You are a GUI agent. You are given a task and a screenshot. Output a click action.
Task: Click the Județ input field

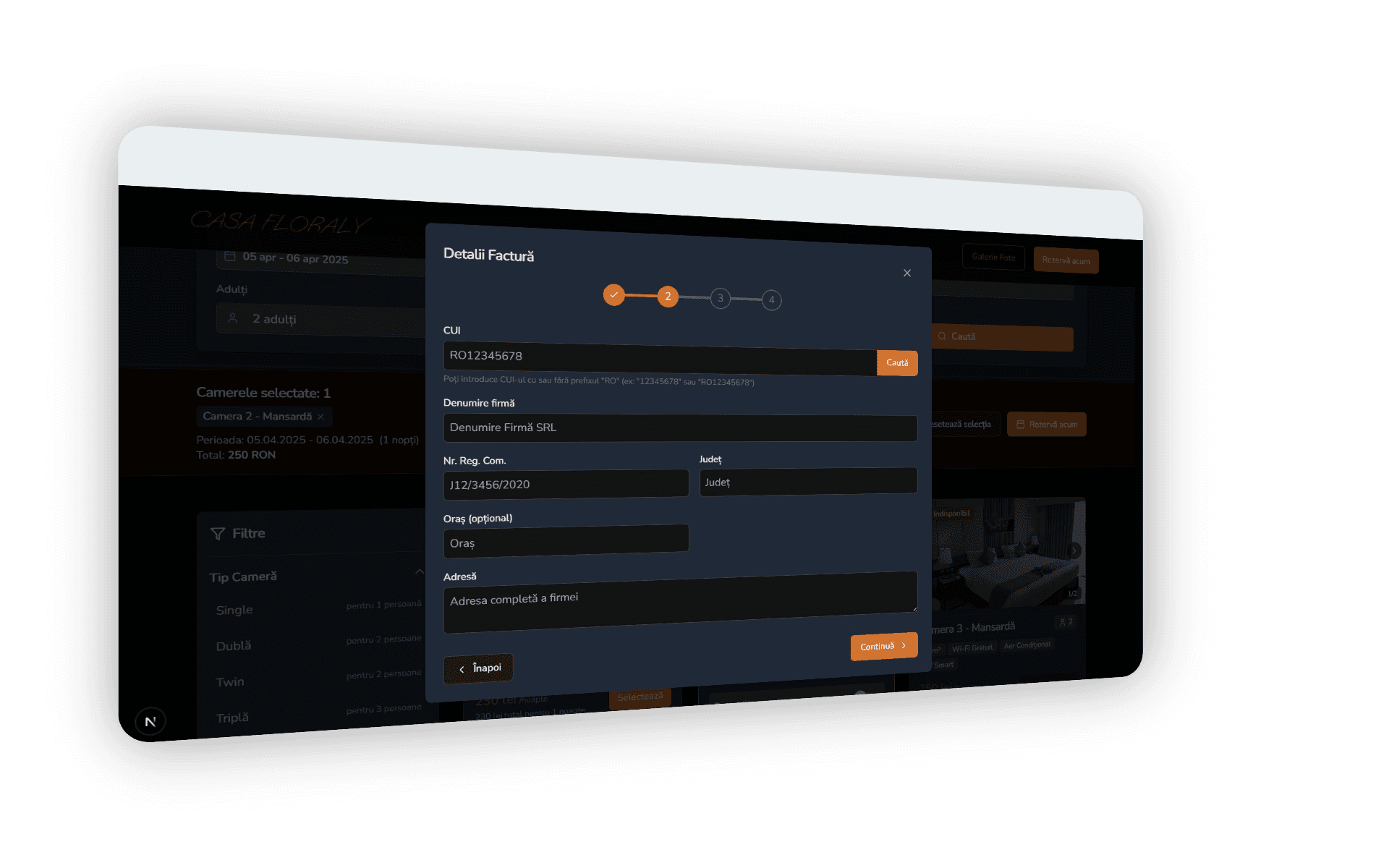coord(807,482)
